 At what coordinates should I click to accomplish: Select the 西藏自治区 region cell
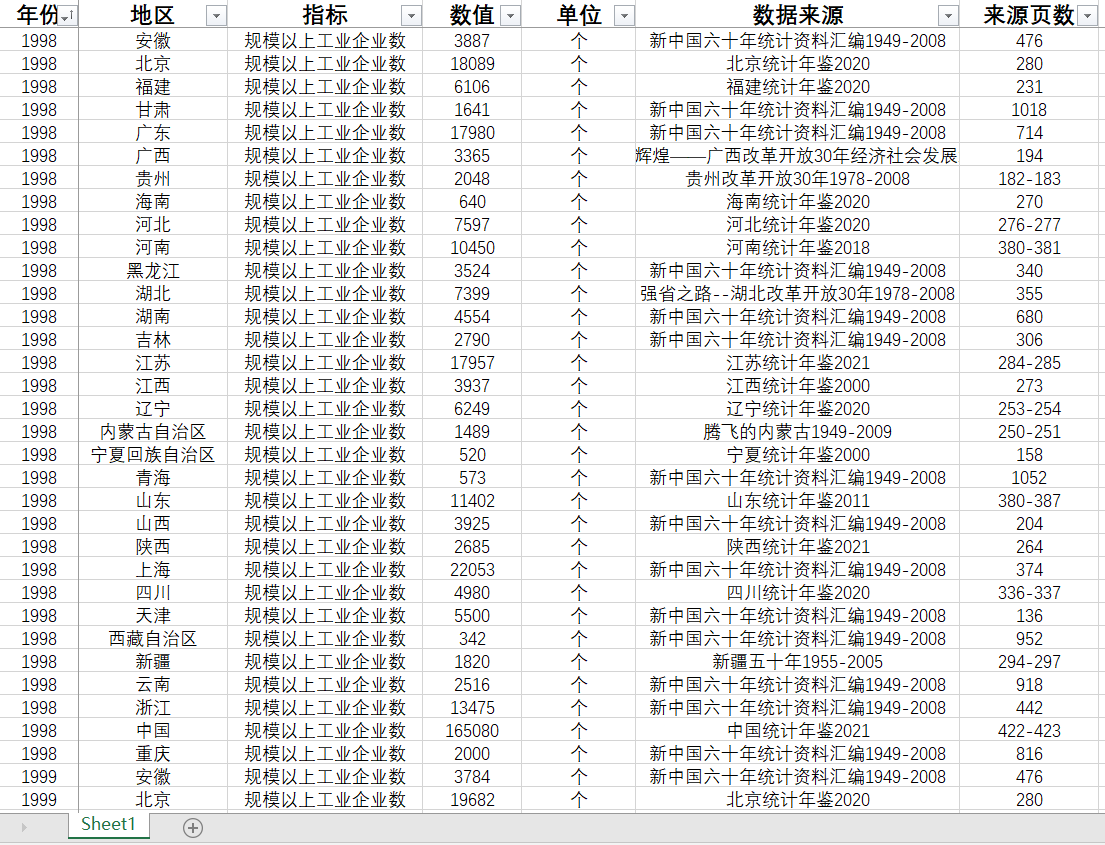153,639
